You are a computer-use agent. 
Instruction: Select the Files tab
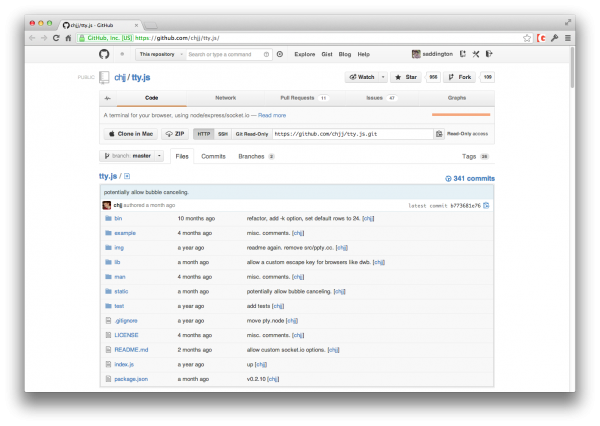[182, 156]
